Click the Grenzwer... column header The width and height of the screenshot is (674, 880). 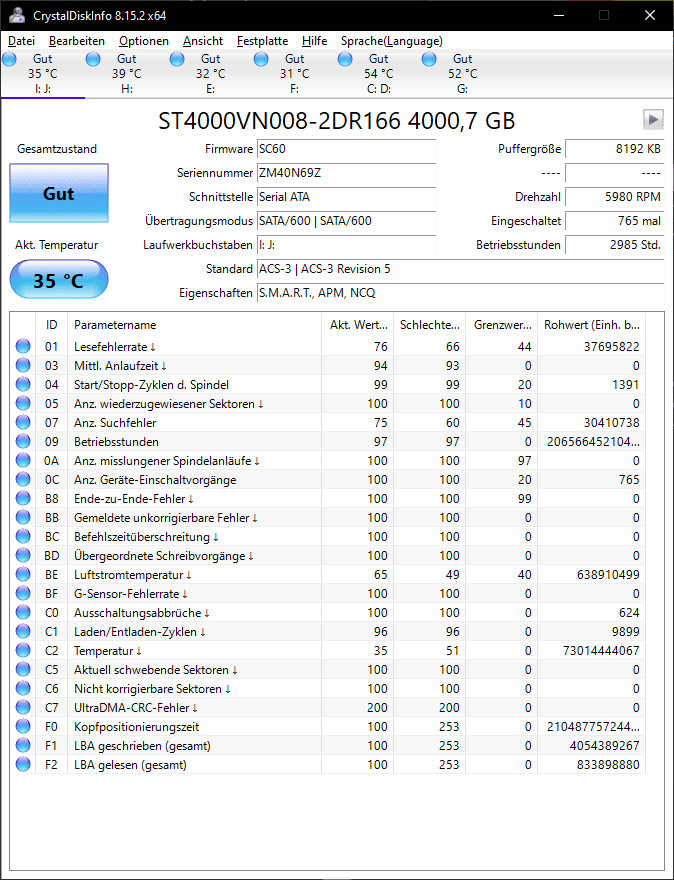coord(502,325)
